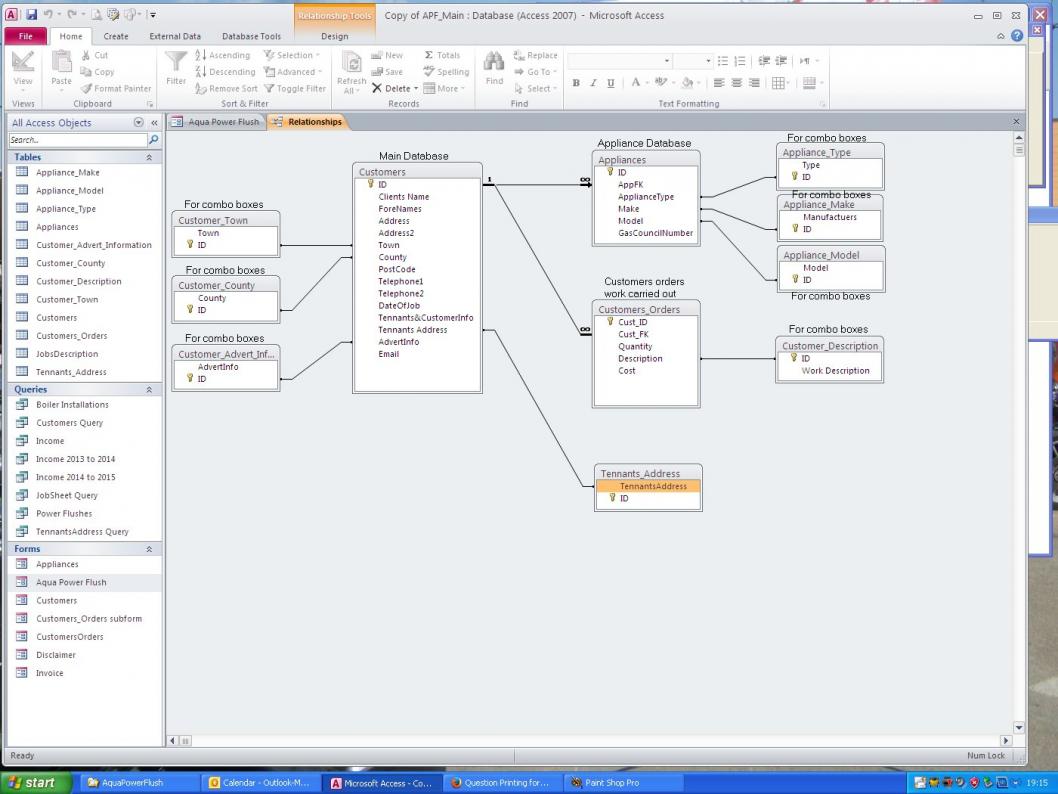Click the increase indent icon

click(x=781, y=61)
